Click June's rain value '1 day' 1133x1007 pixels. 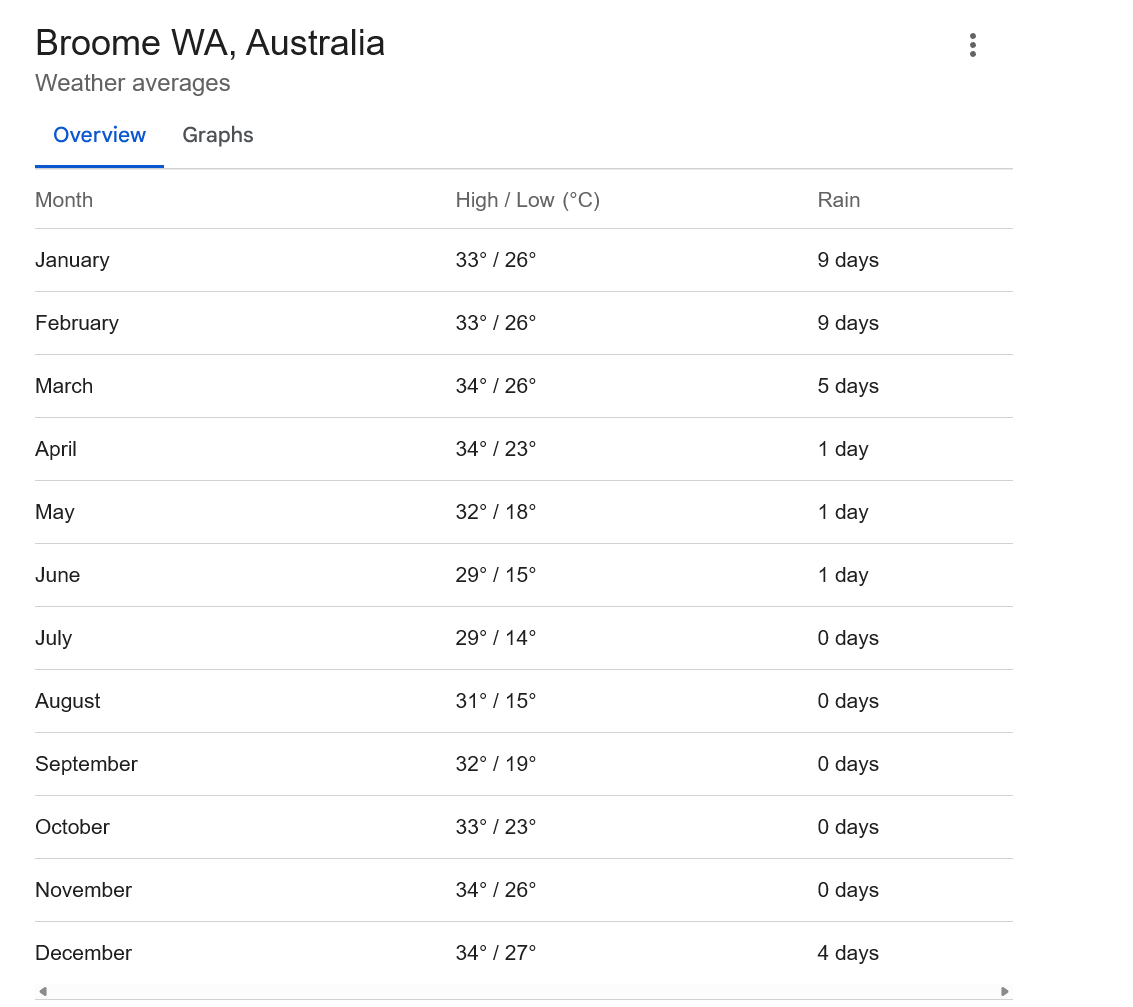point(843,575)
